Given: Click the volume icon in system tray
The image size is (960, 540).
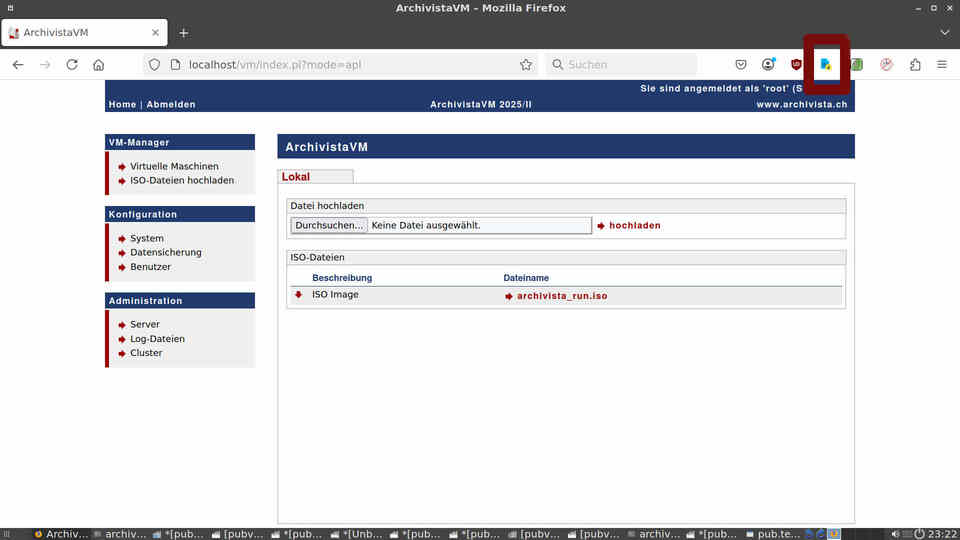Looking at the screenshot, I should 895,534.
